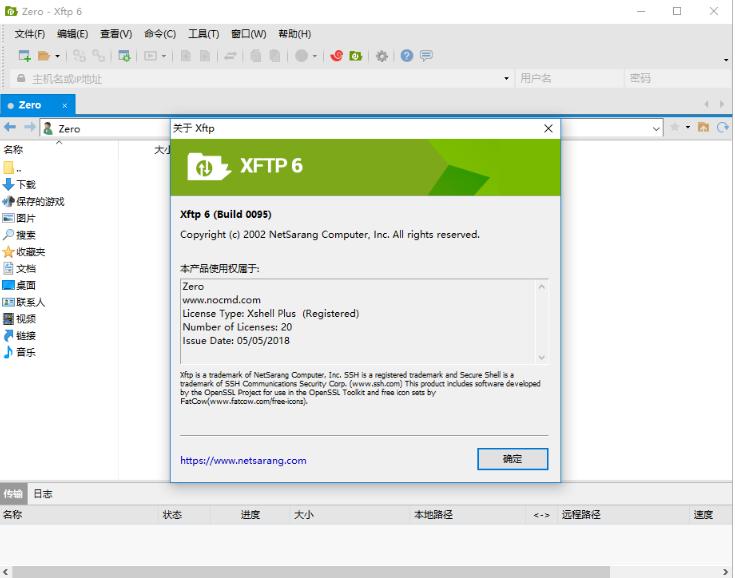
Task: Click the bookmark star icon
Action: [x=675, y=127]
